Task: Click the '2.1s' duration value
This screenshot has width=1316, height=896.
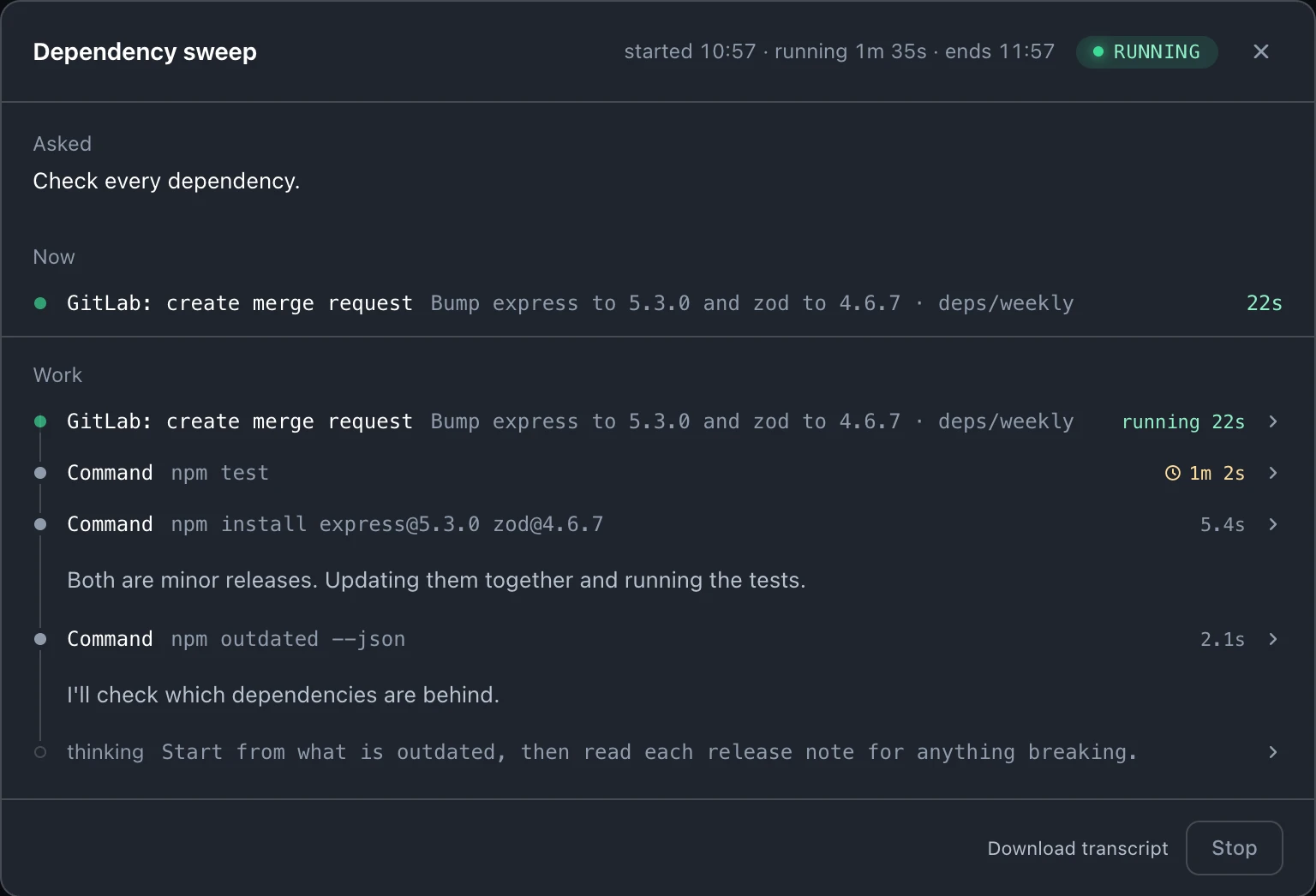Action: [1223, 639]
